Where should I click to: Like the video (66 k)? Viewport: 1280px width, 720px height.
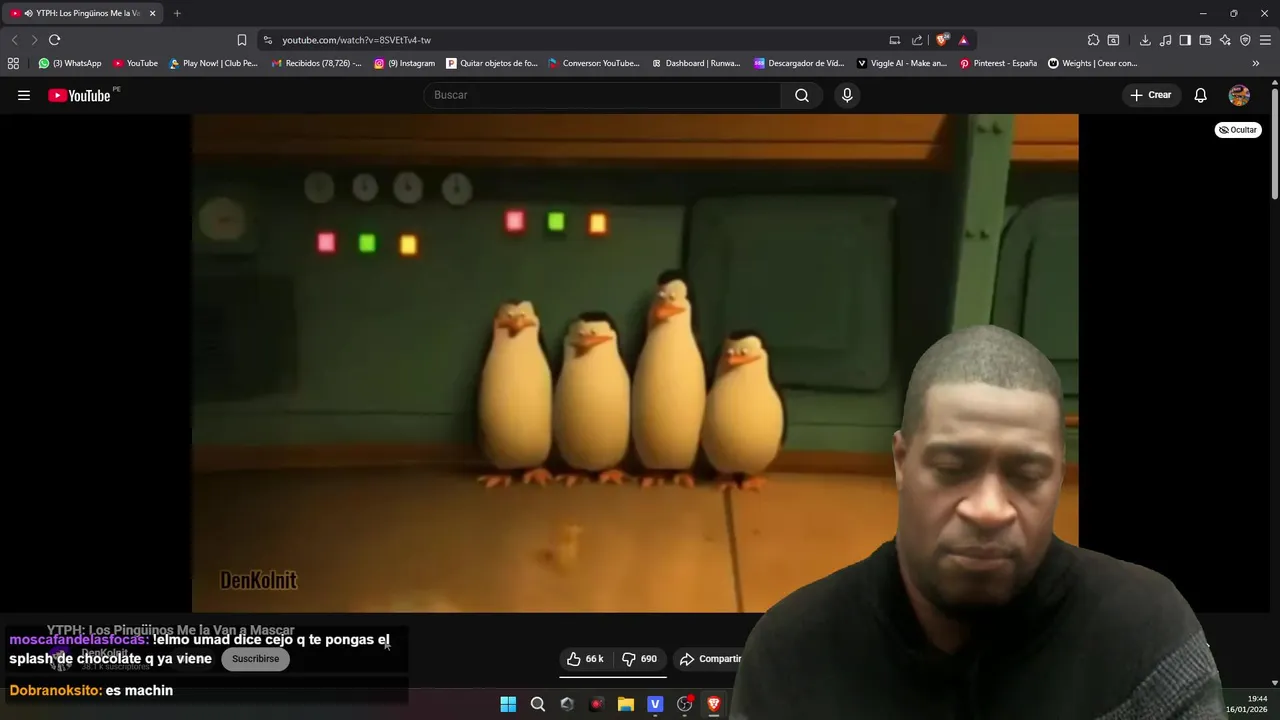[585, 659]
